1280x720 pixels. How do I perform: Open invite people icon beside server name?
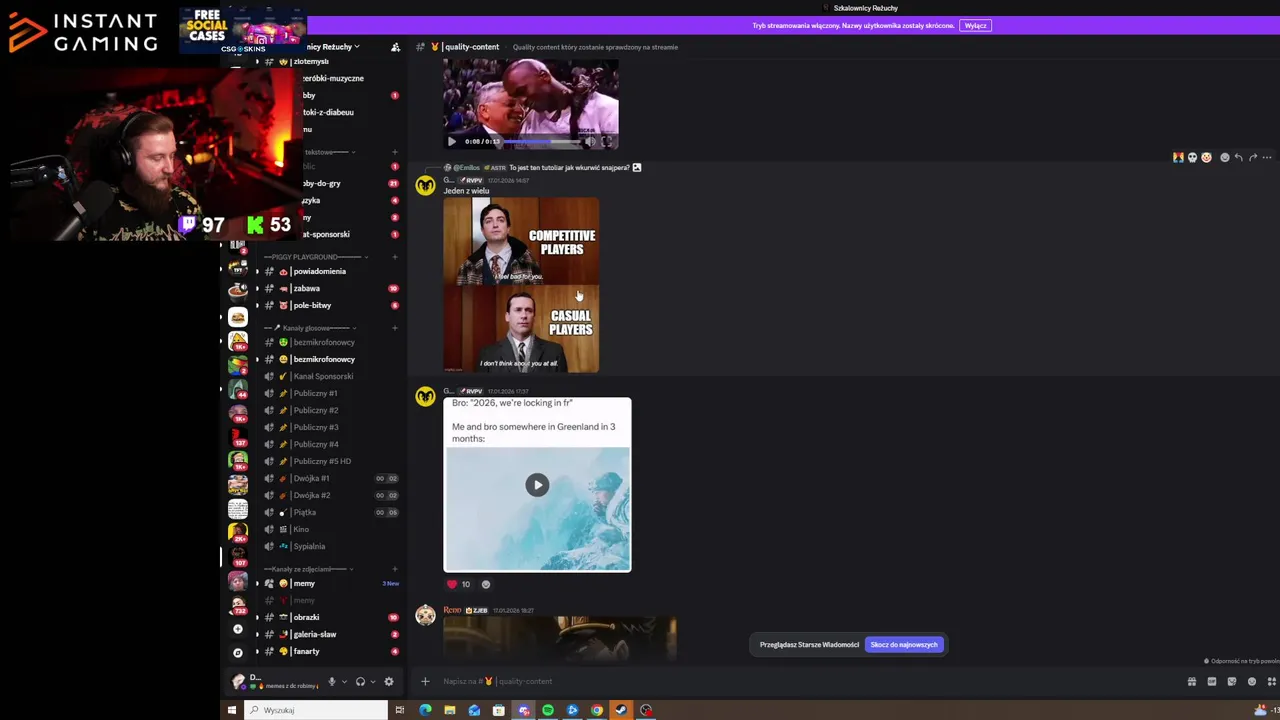pos(395,47)
